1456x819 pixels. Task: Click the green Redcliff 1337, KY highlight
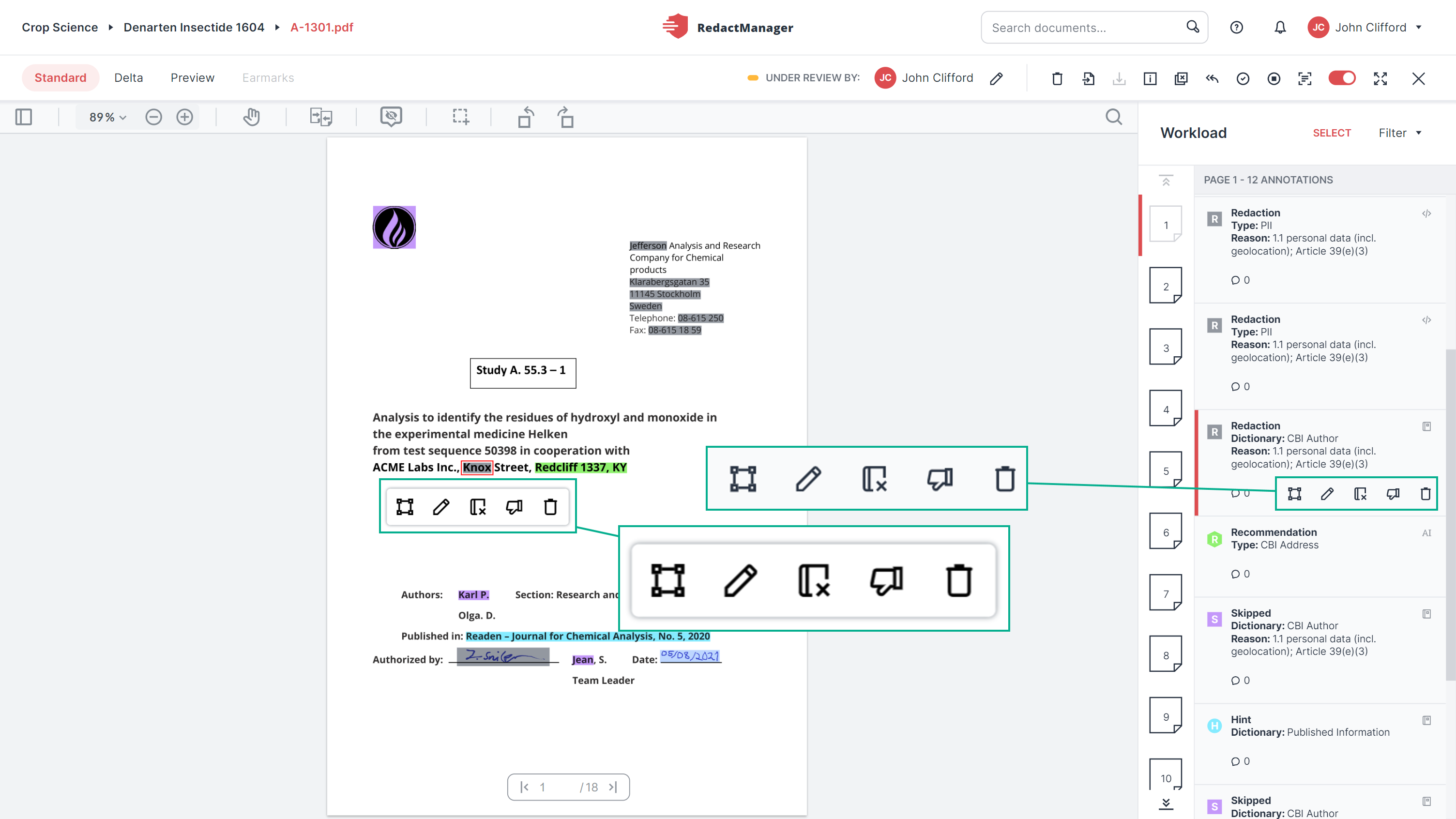[x=580, y=468]
